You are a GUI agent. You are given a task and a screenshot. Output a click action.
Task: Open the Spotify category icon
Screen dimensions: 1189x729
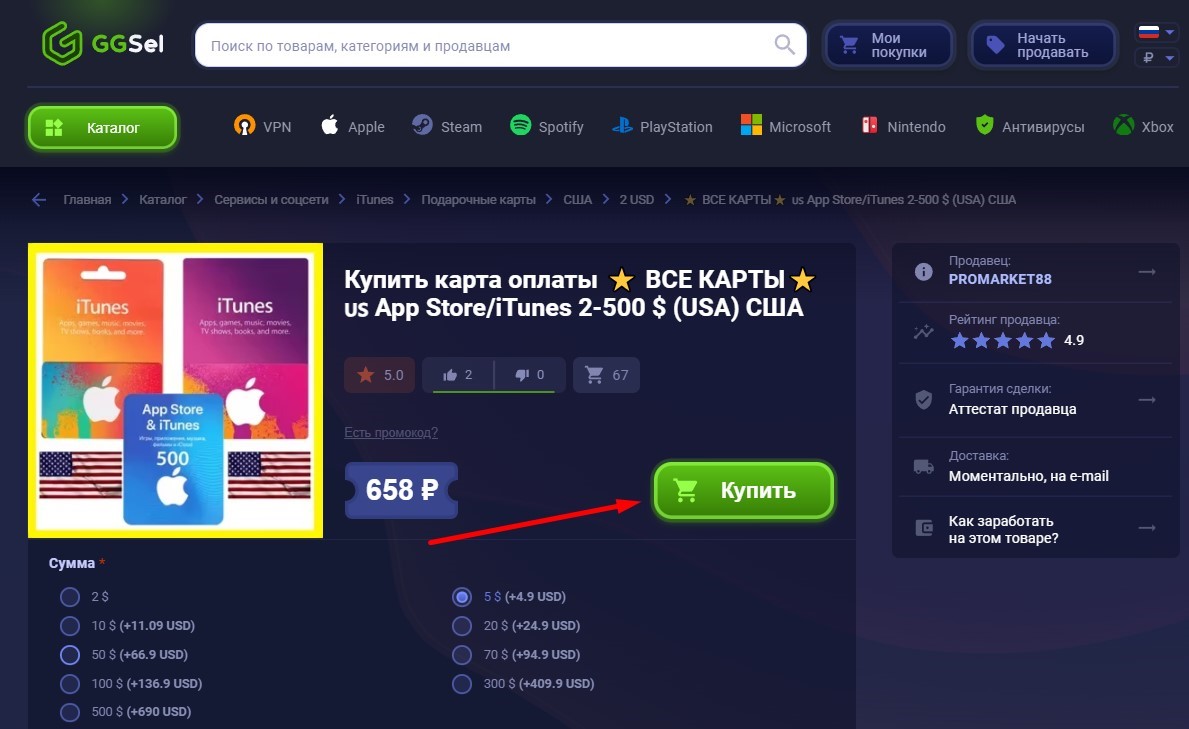pos(521,125)
